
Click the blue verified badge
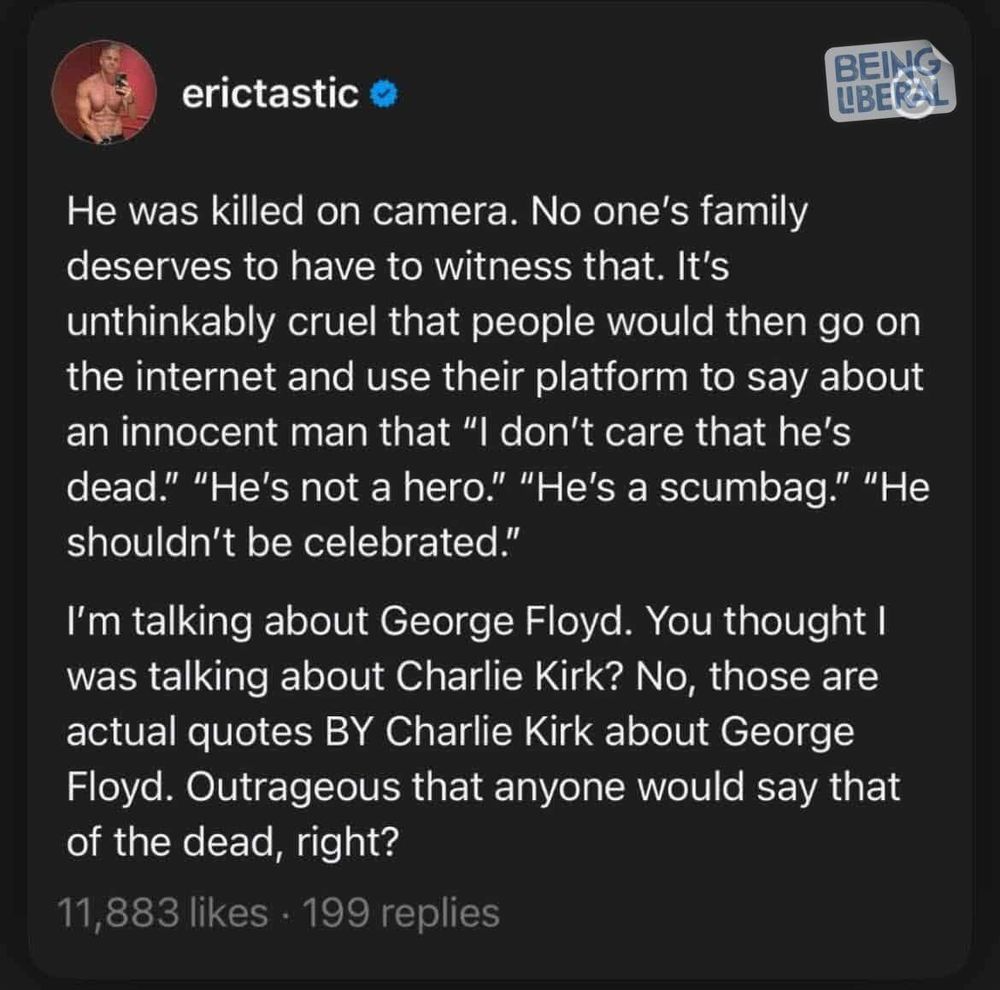coord(385,94)
